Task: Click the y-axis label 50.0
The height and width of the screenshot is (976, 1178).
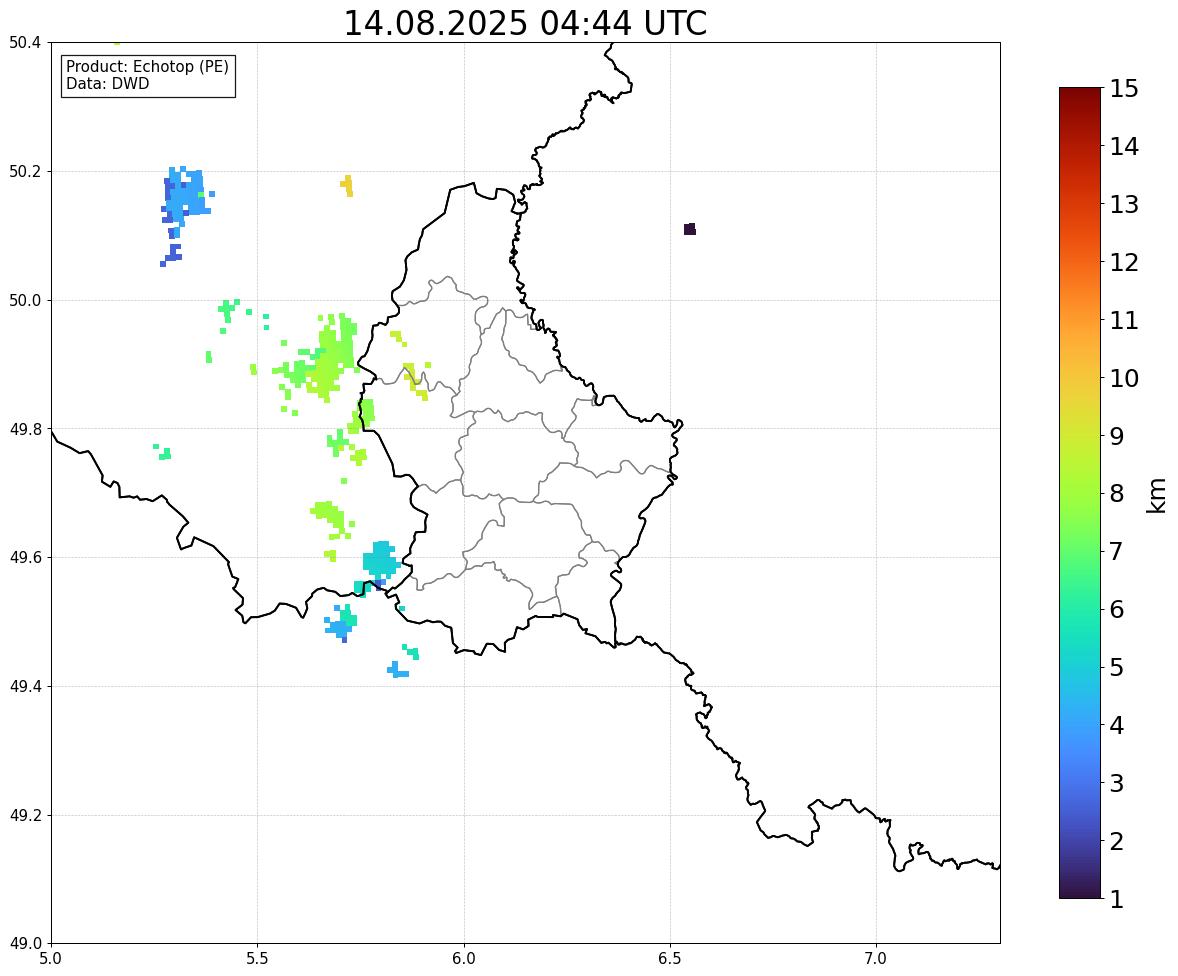Action: tap(25, 301)
